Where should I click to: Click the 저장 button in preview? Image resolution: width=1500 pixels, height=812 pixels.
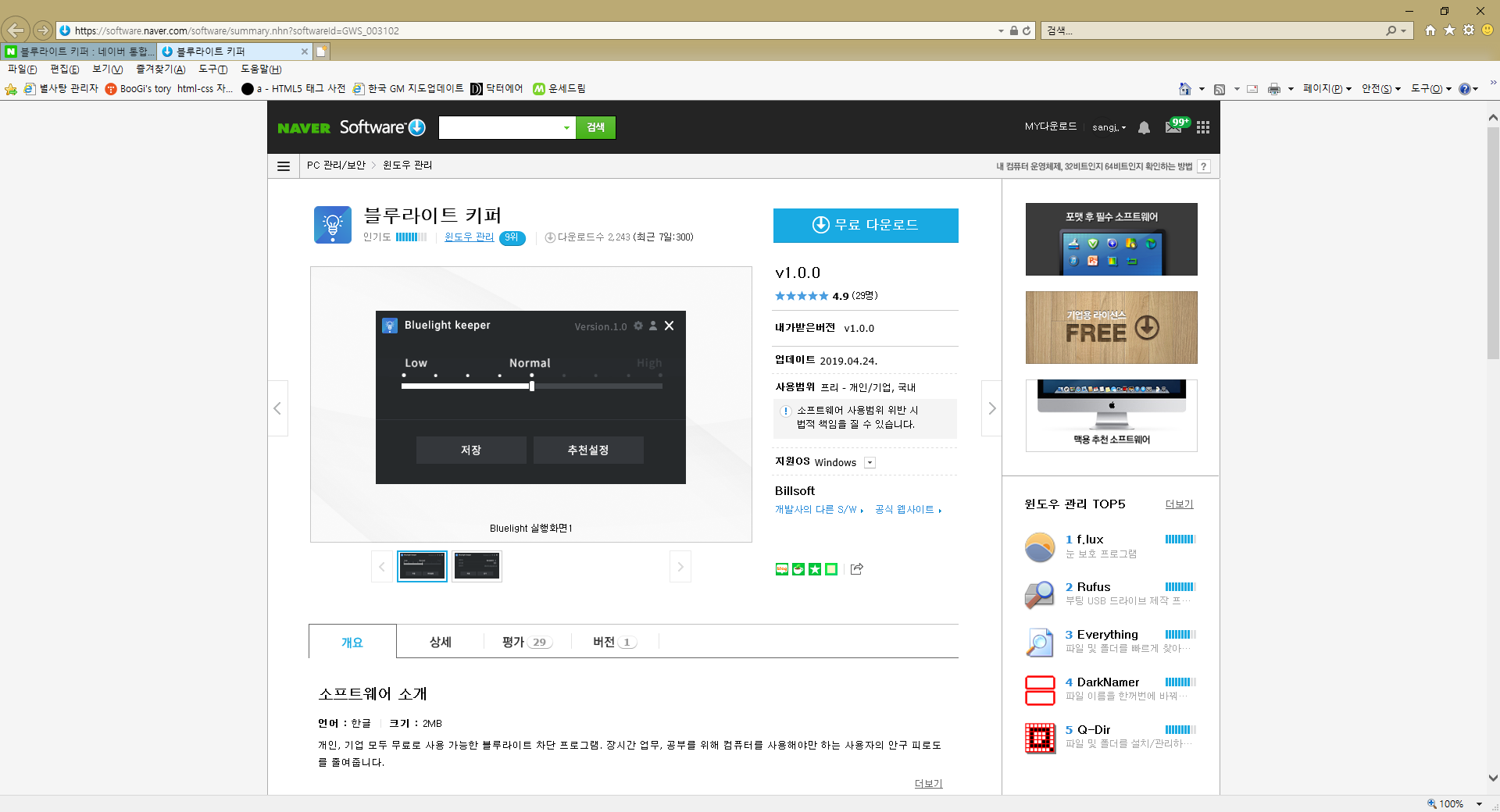click(470, 450)
